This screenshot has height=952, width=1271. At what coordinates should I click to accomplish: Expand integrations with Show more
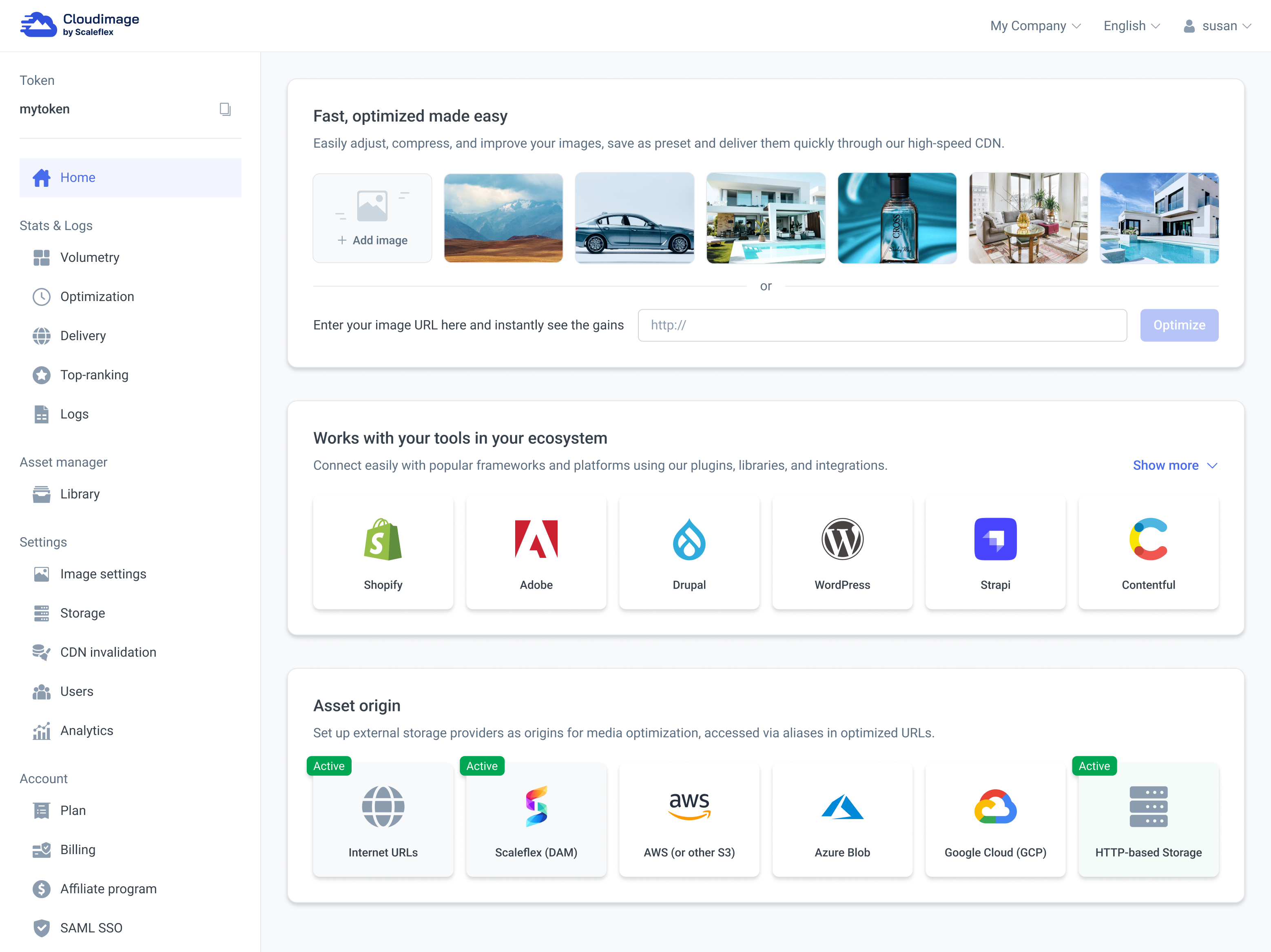[x=1175, y=465]
